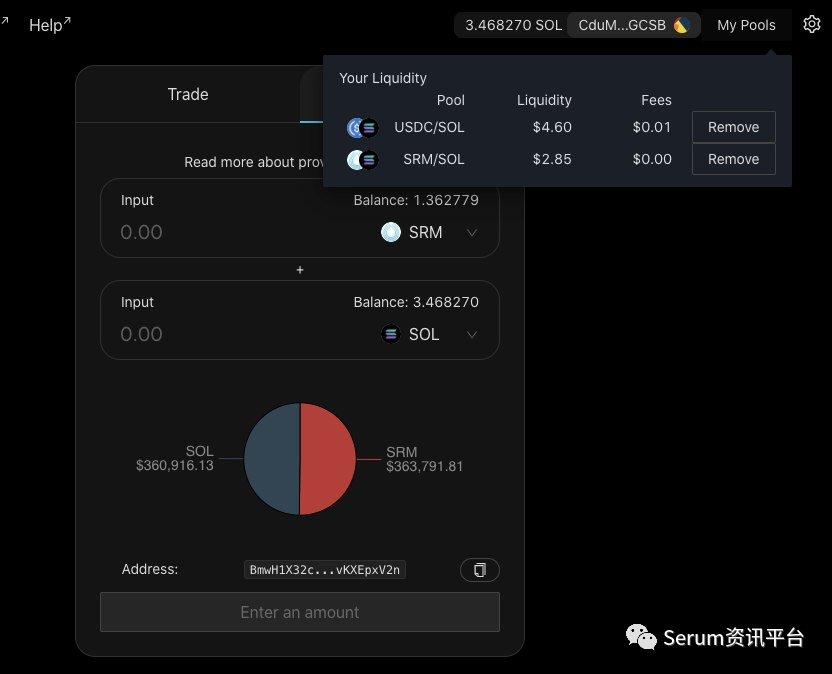Copy the pool address with the copy icon
This screenshot has width=832, height=674.
(x=480, y=570)
